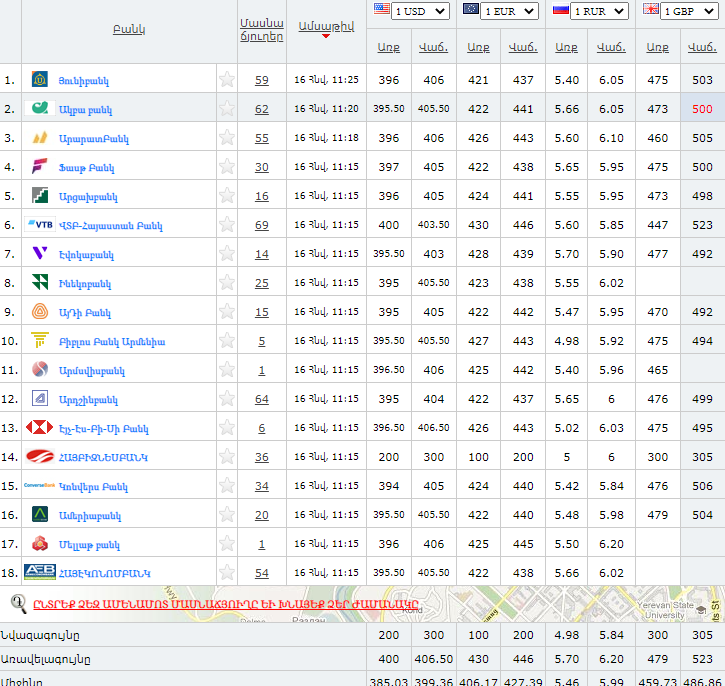Click the HSBC logo icon
725x686 pixels.
[40, 428]
